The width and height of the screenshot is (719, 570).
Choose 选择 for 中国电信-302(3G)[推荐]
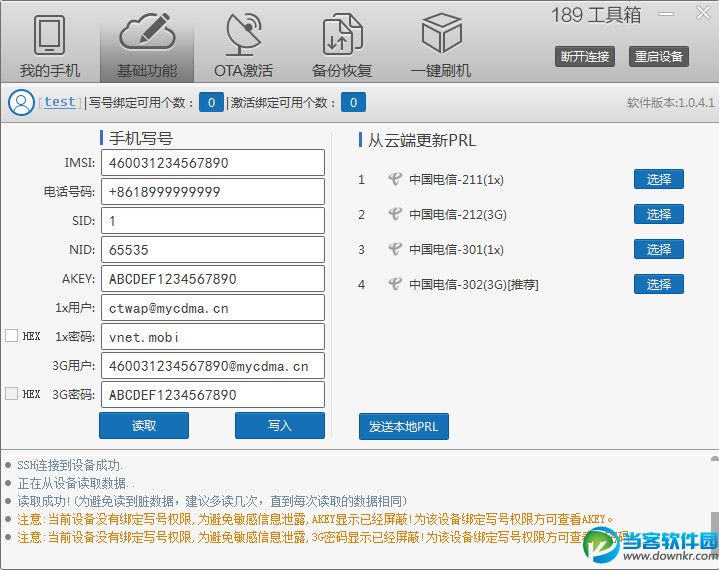[659, 284]
